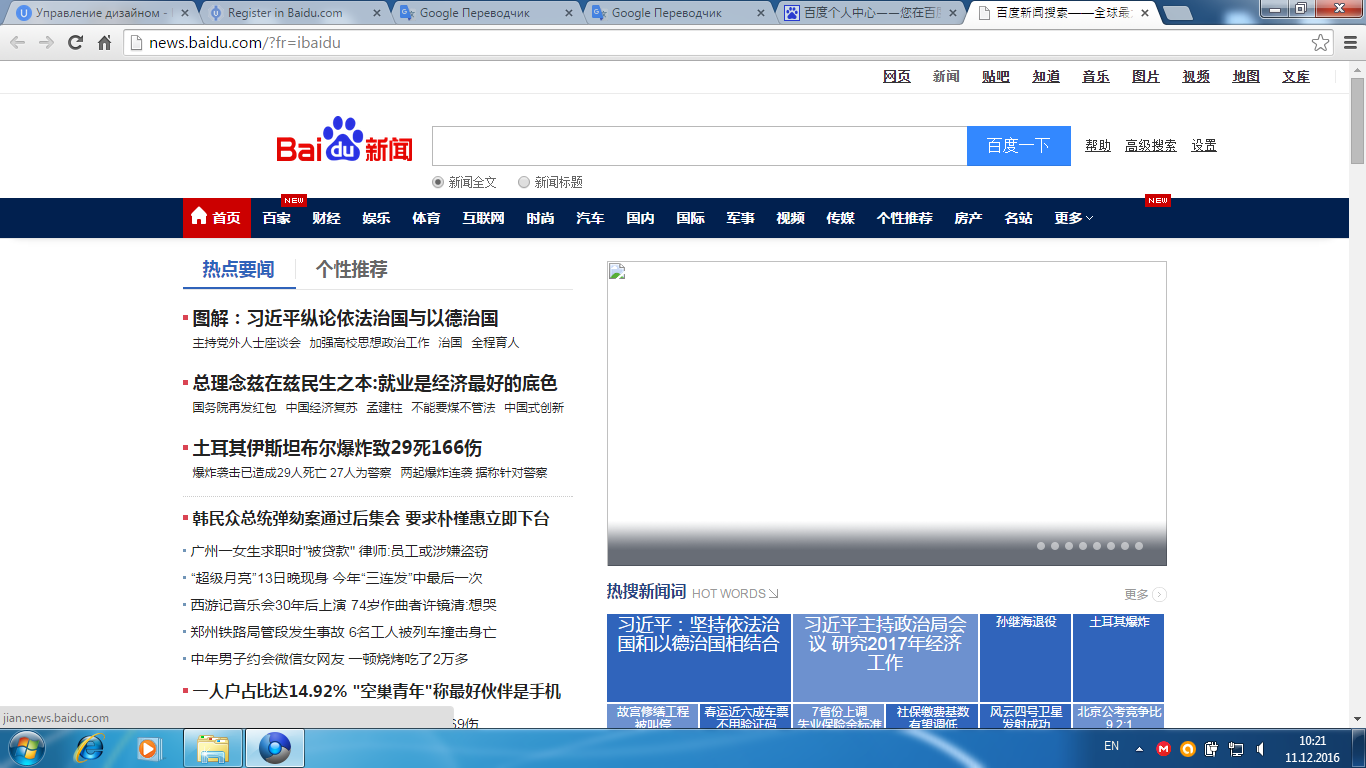1366x768 pixels.
Task: Click the EN language indicator
Action: point(1111,746)
